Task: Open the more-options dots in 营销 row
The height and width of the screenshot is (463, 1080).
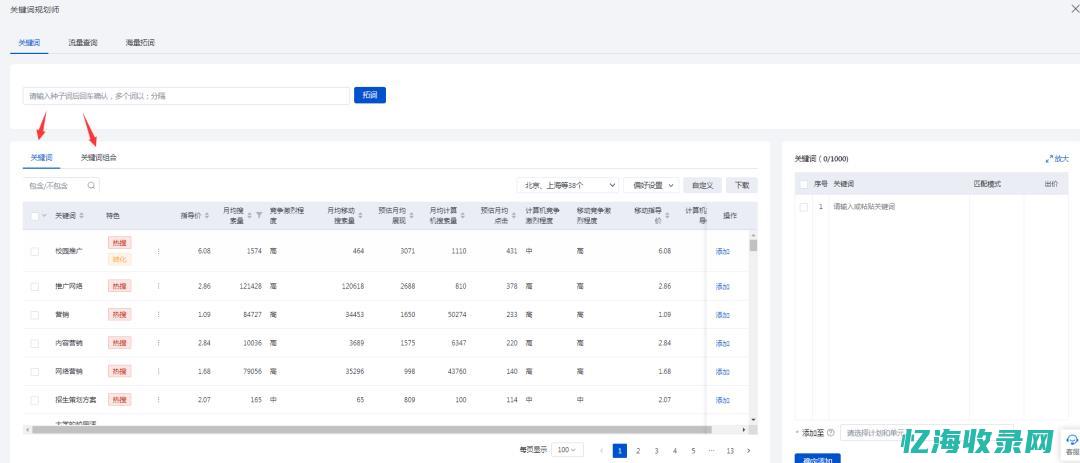Action: (158, 314)
